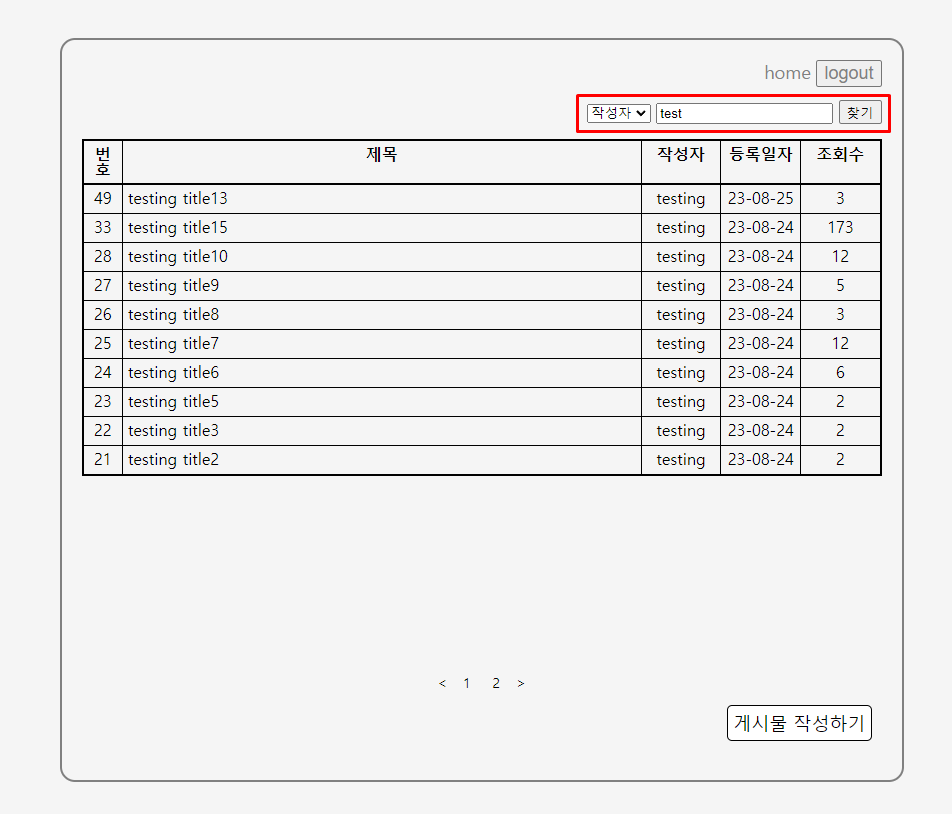Open post testing title5

(x=173, y=402)
